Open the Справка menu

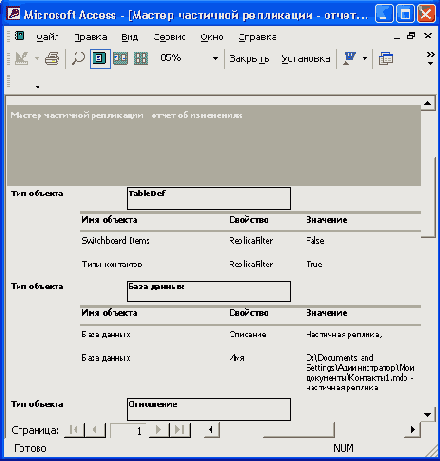(257, 37)
